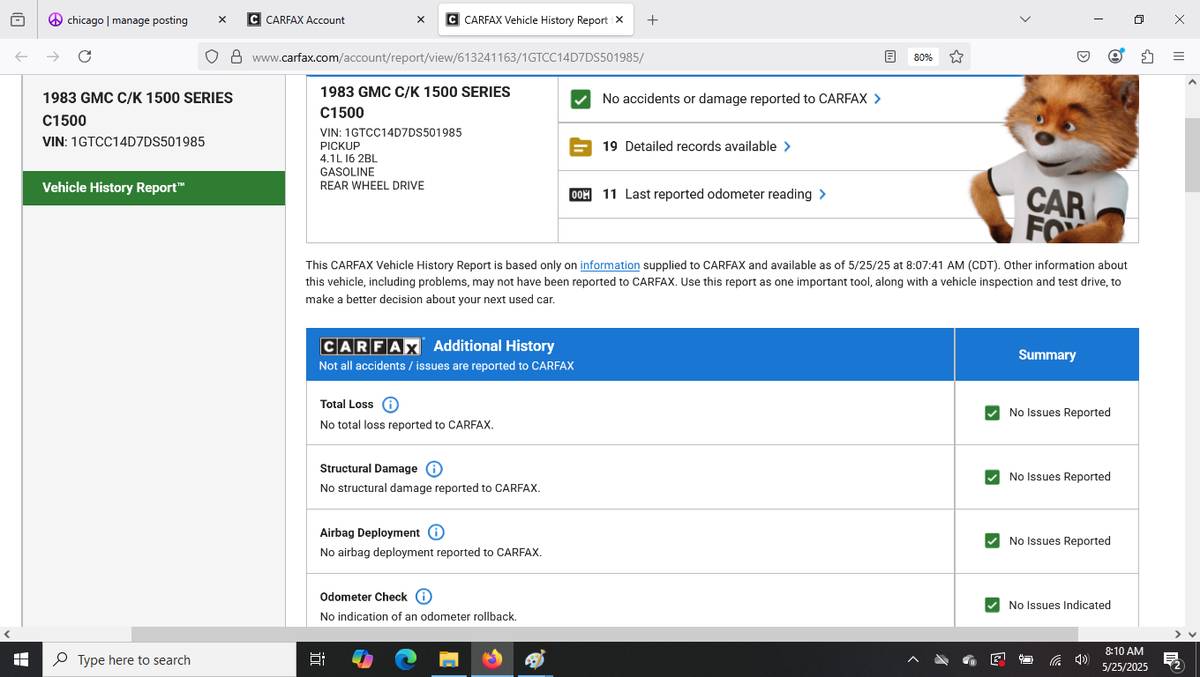Screen dimensions: 1200x677
Task: Click the browser forward button
Action: 53,57
